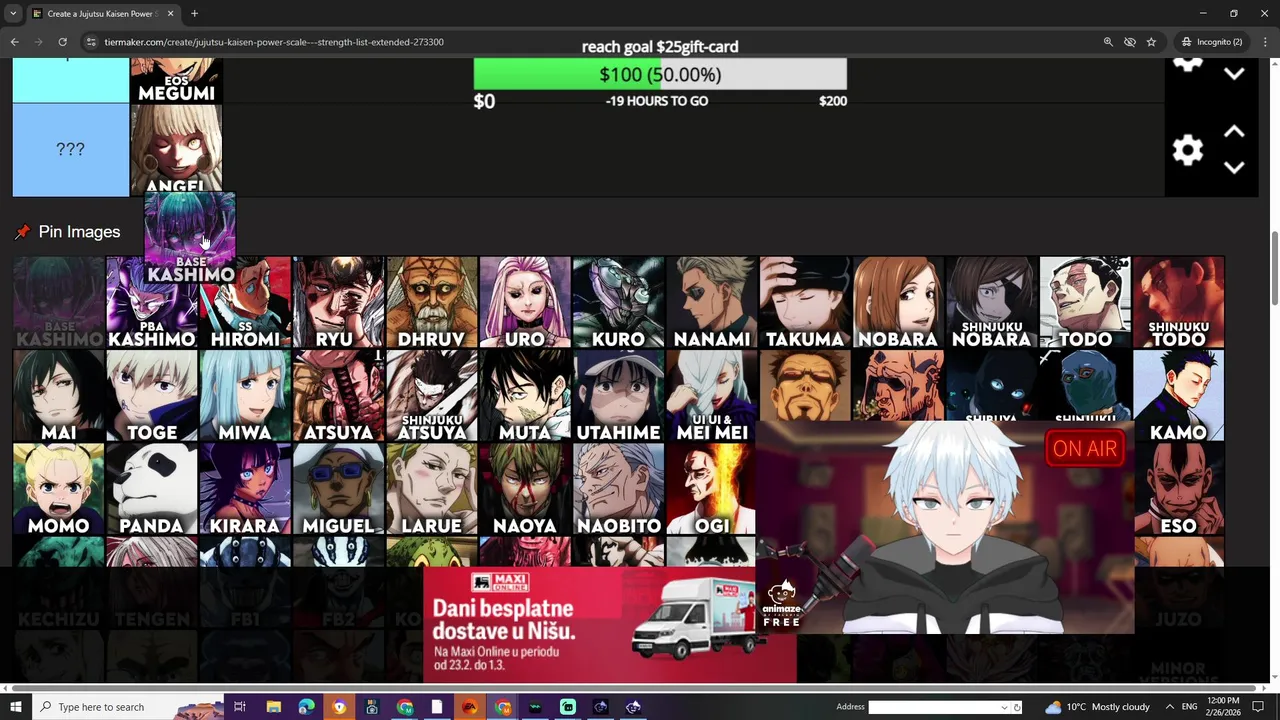
Task: Open the weather widget showing 10°C
Action: [x=1098, y=707]
